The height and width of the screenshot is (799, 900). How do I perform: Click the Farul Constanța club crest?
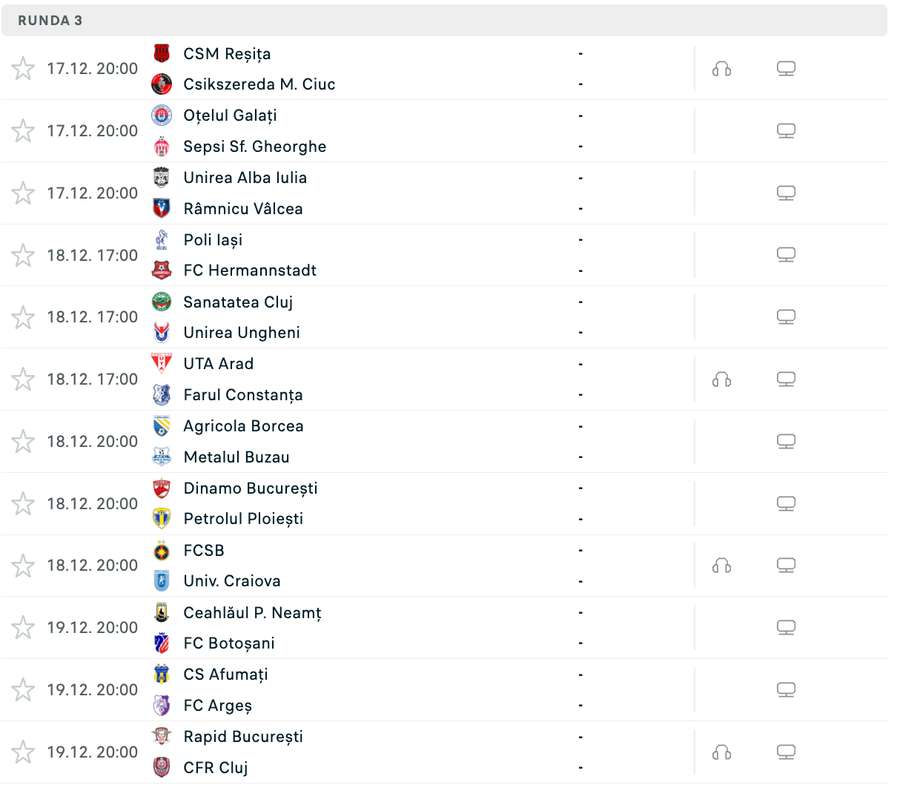162,394
